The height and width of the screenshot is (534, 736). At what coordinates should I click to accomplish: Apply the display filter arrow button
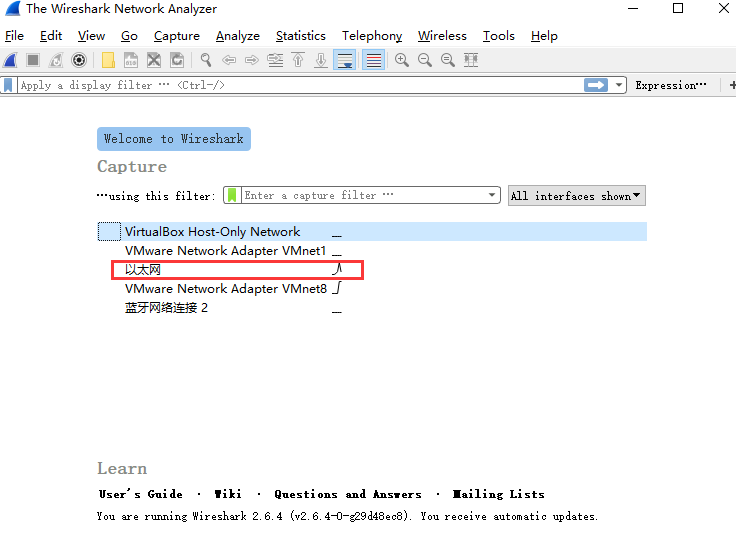pyautogui.click(x=596, y=85)
